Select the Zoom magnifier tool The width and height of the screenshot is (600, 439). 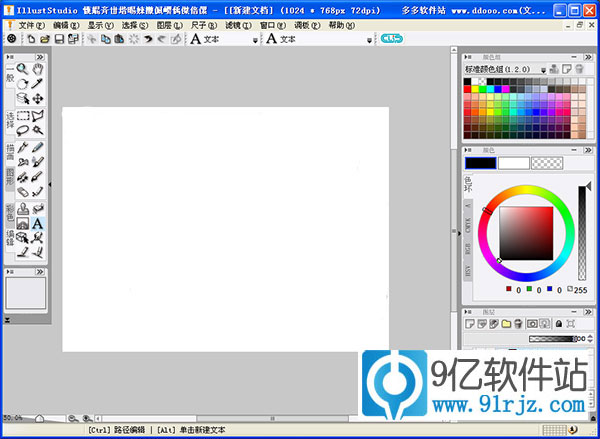[x=23, y=69]
